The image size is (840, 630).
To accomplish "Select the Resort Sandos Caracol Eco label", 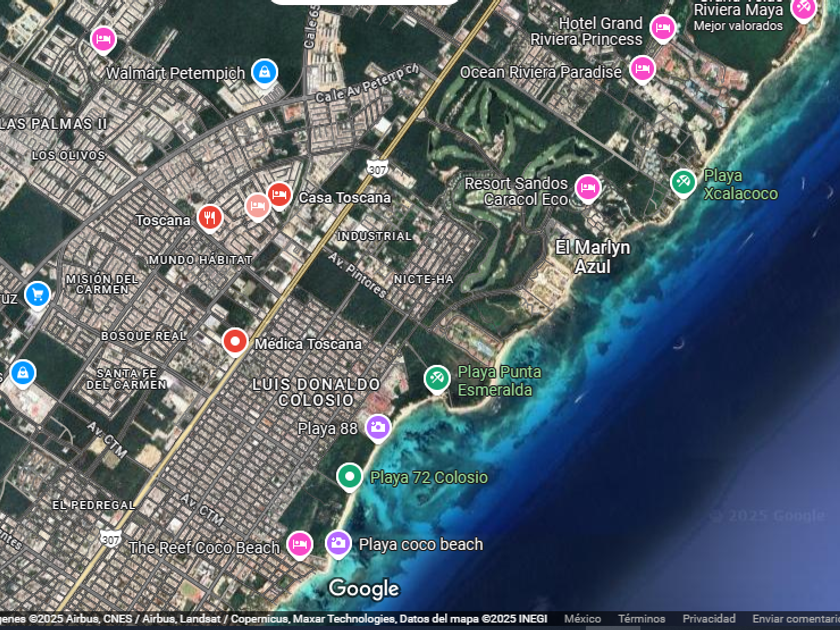I will tap(516, 191).
